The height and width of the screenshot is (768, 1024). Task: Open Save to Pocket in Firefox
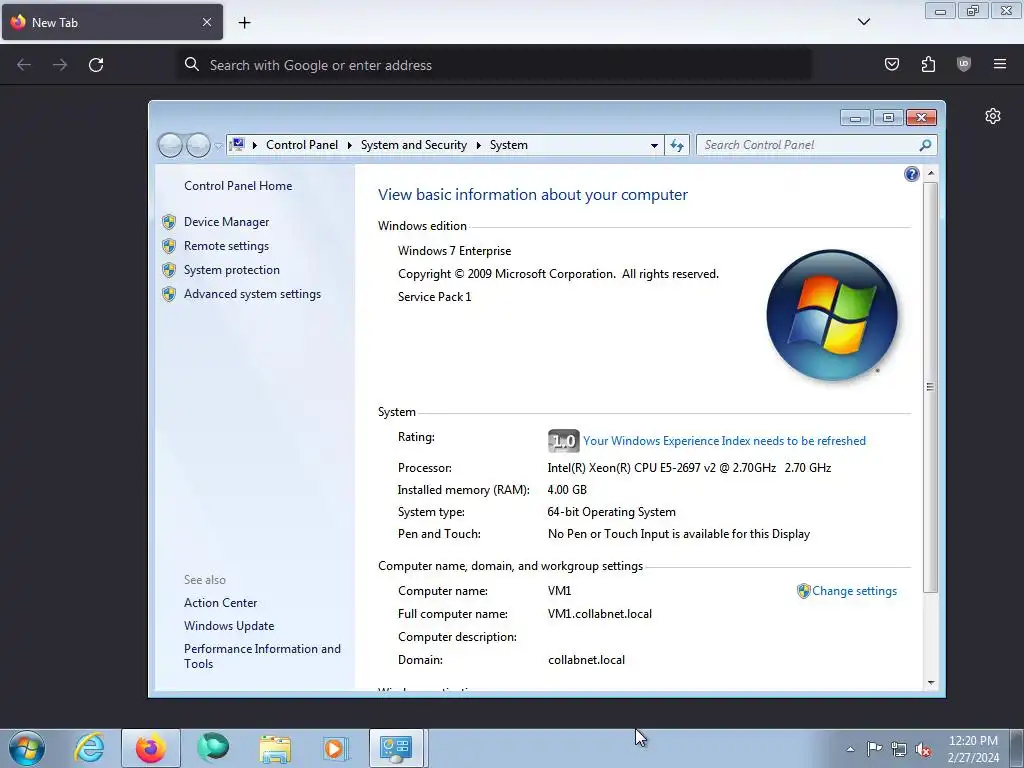(891, 64)
